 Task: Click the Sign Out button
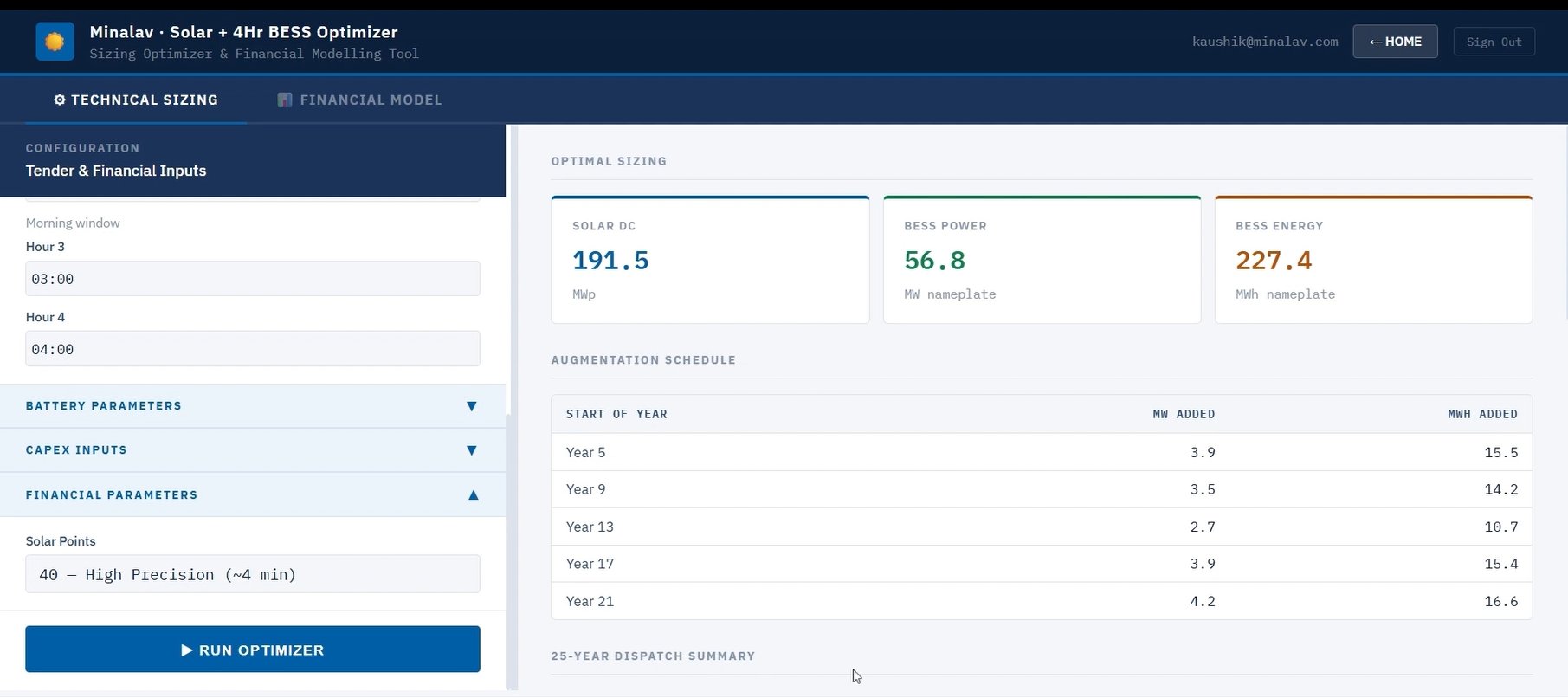pyautogui.click(x=1494, y=42)
